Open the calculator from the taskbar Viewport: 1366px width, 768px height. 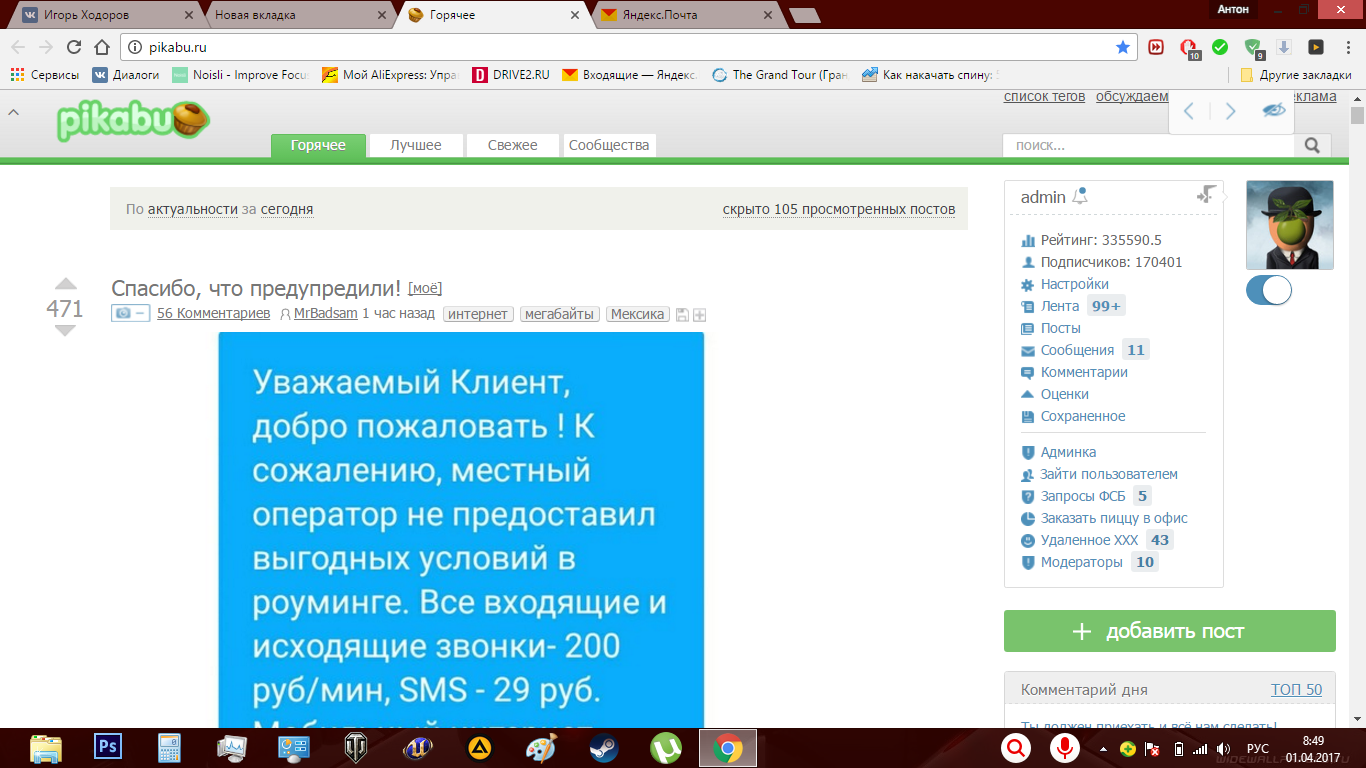point(169,748)
